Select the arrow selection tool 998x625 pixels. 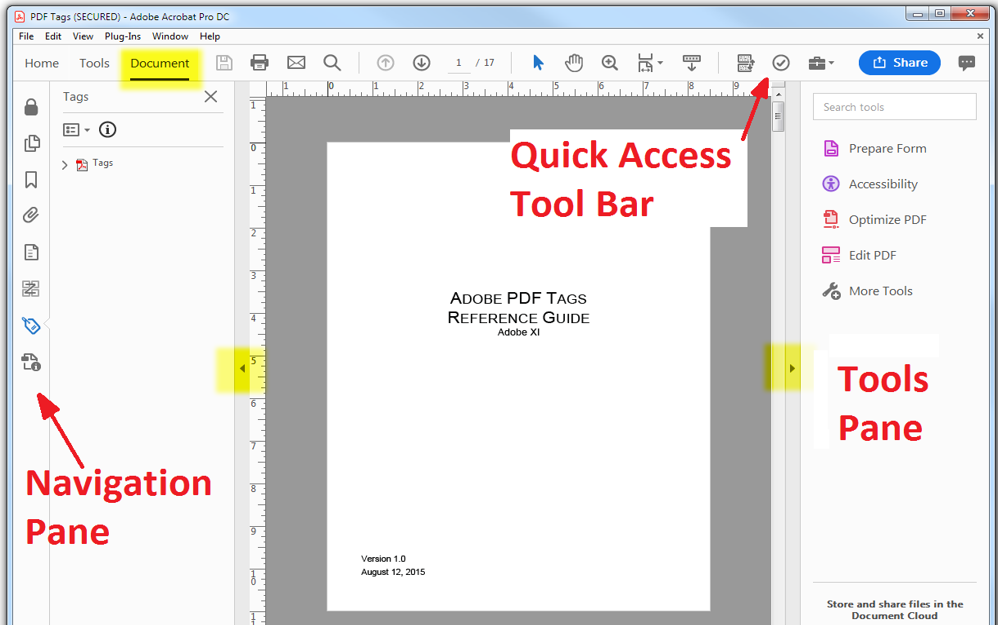[538, 62]
